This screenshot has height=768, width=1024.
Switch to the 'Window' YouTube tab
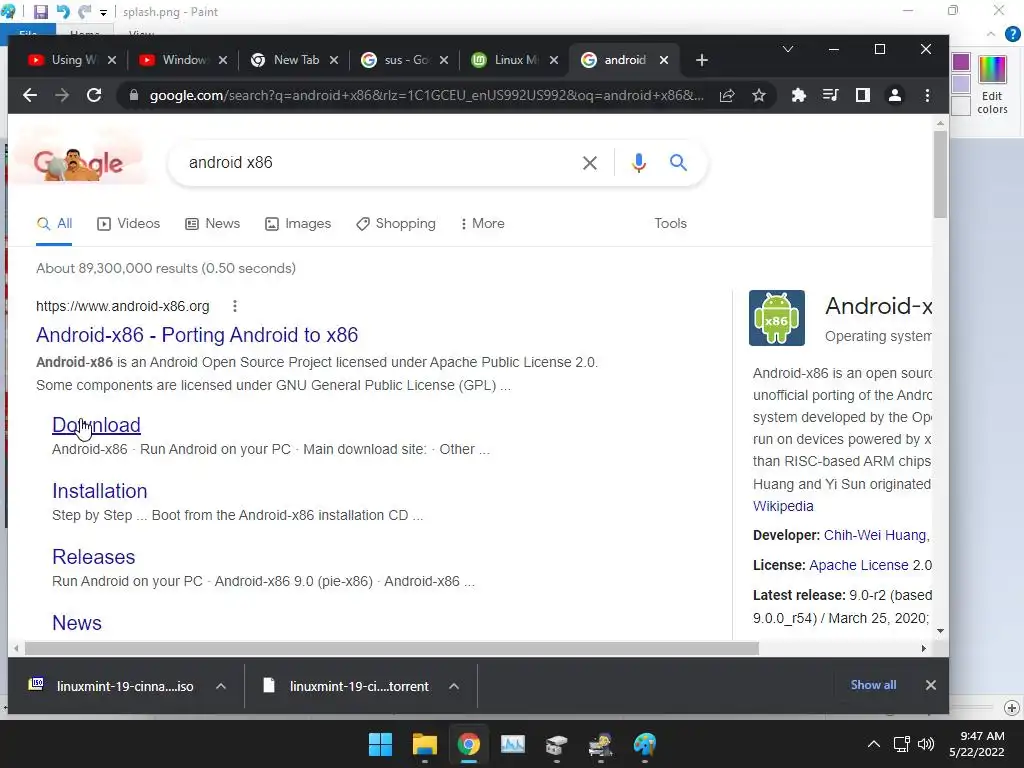click(x=174, y=60)
